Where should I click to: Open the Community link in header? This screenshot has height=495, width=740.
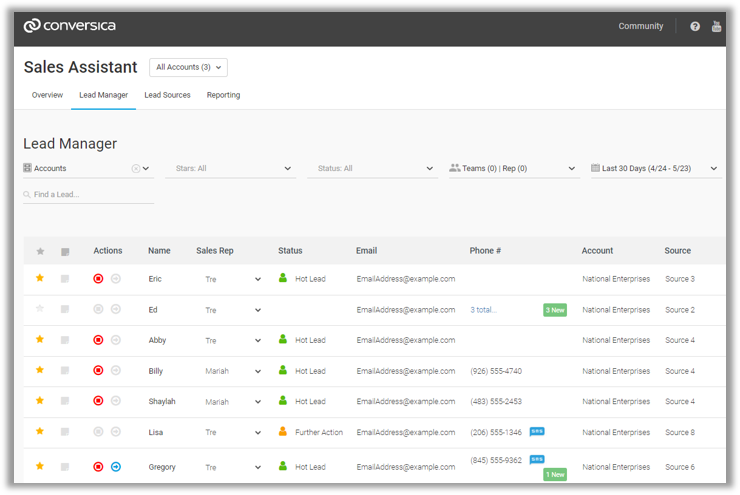coord(640,26)
